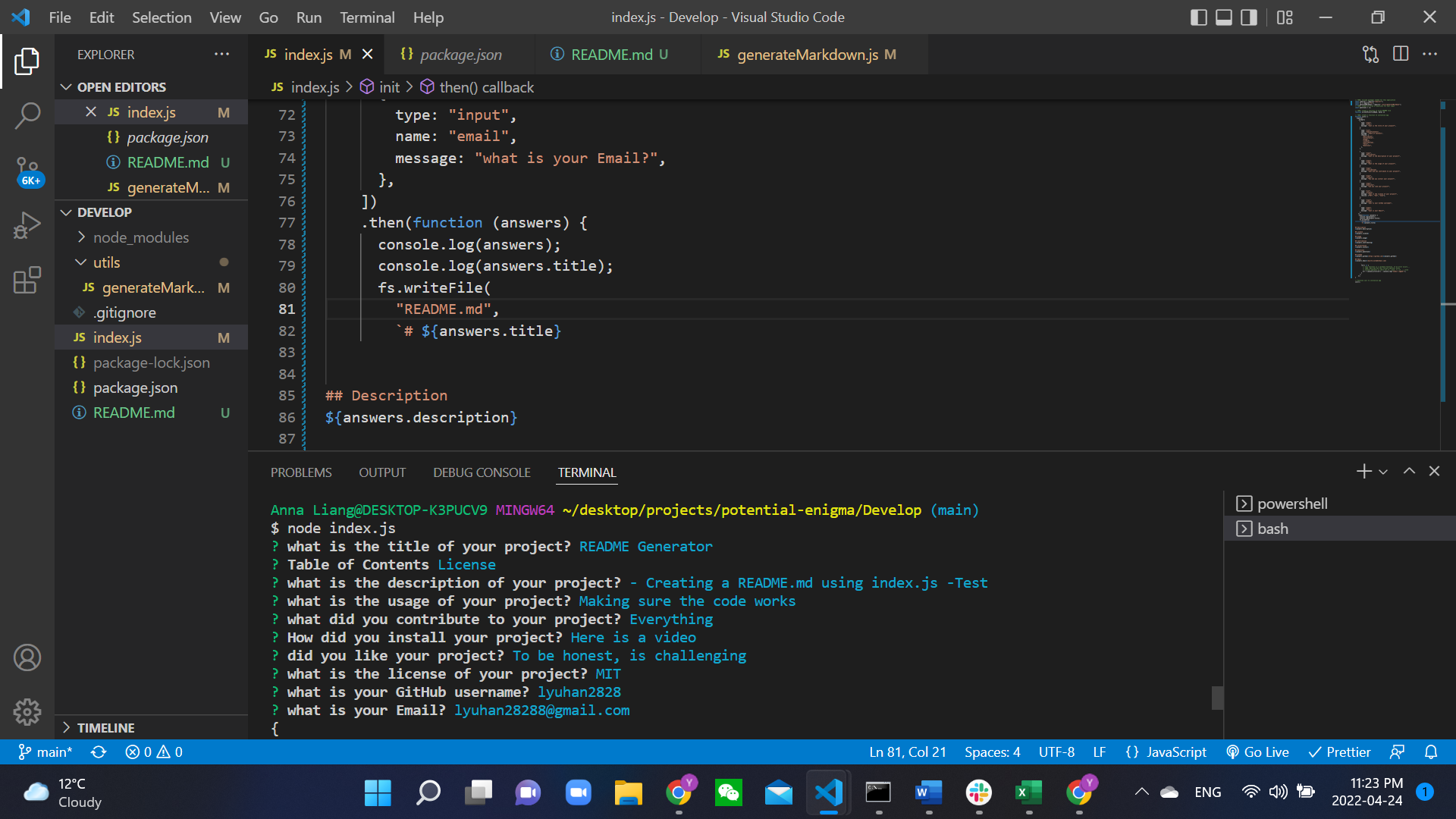1456x819 pixels.
Task: Open the Run and Debug view
Action: pos(27,225)
